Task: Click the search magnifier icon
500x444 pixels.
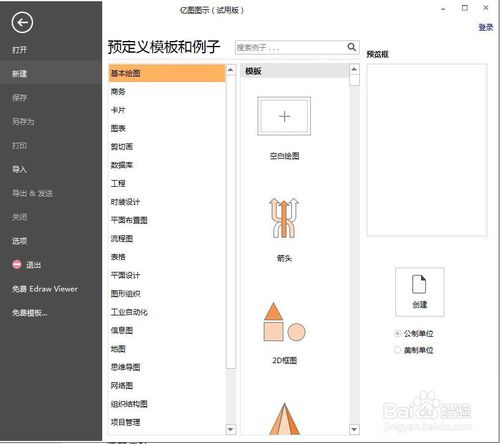Action: click(352, 47)
